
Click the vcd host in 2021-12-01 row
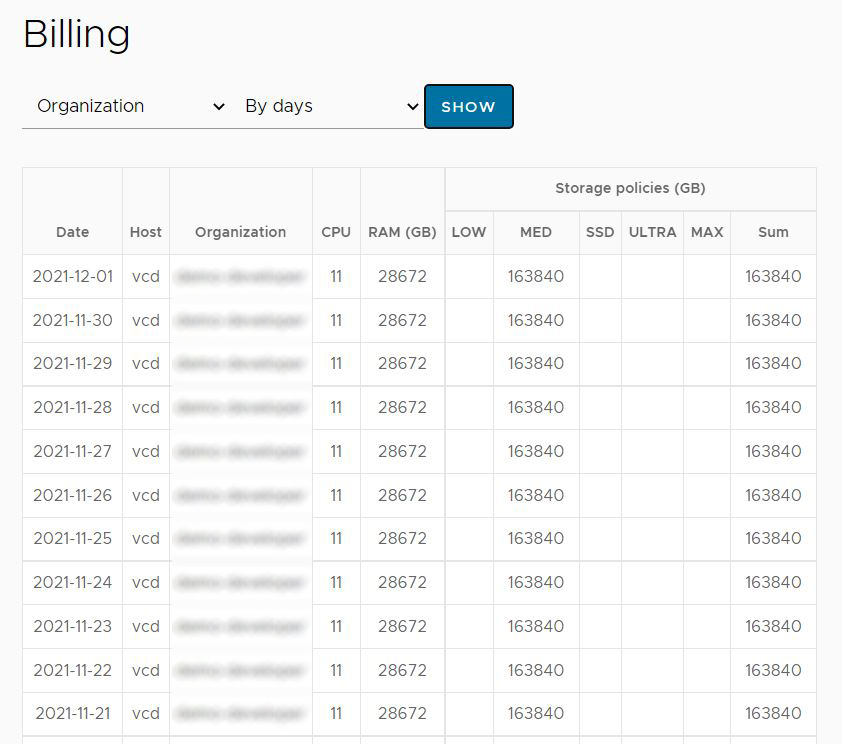(146, 276)
